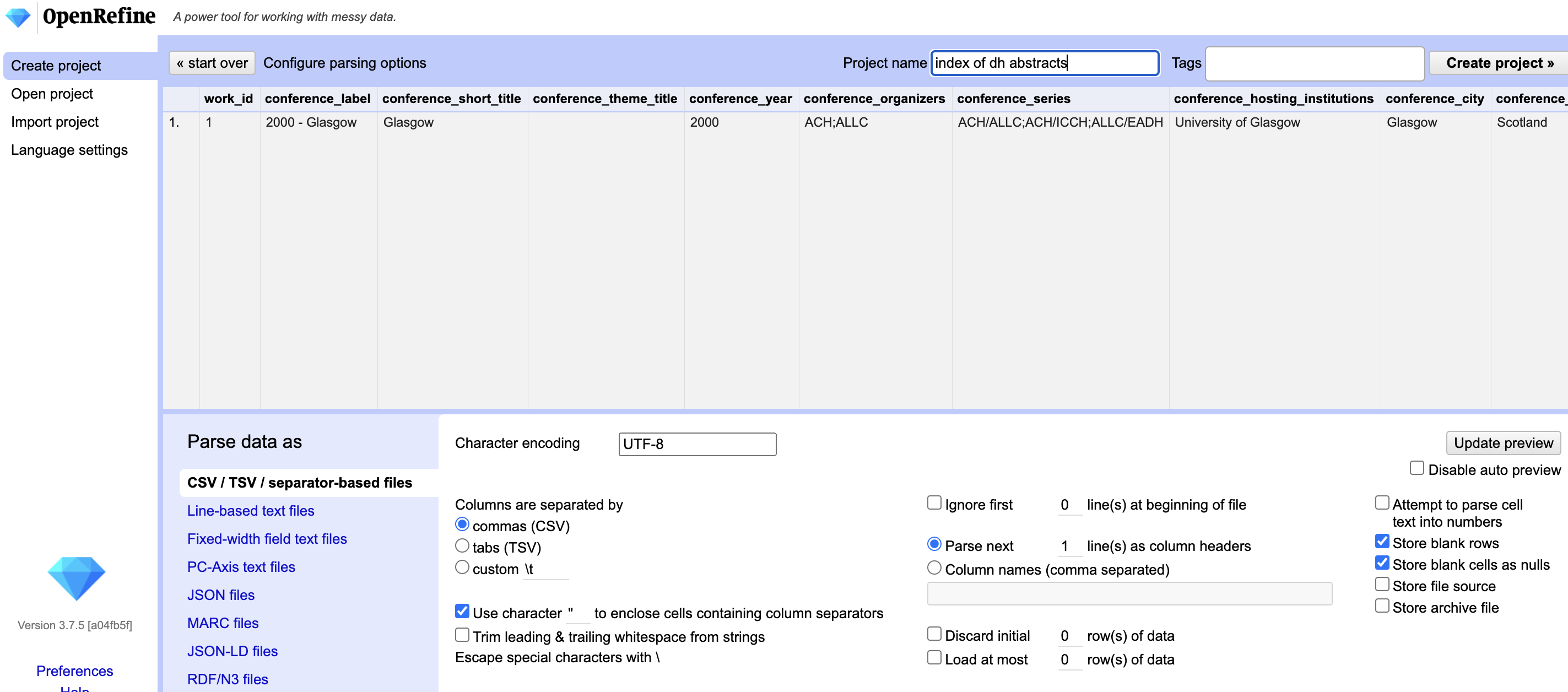
Task: Select custom separator radio button
Action: [462, 567]
